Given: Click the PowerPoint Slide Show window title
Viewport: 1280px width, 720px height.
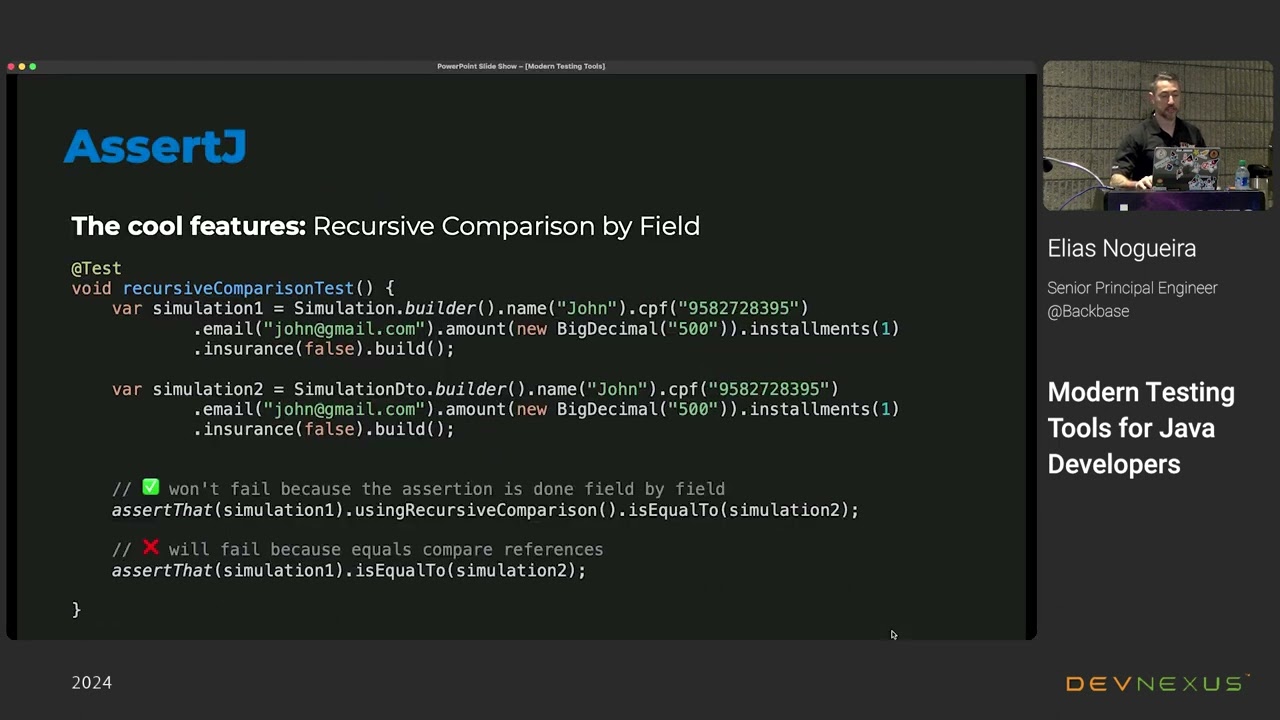Looking at the screenshot, I should (x=521, y=66).
